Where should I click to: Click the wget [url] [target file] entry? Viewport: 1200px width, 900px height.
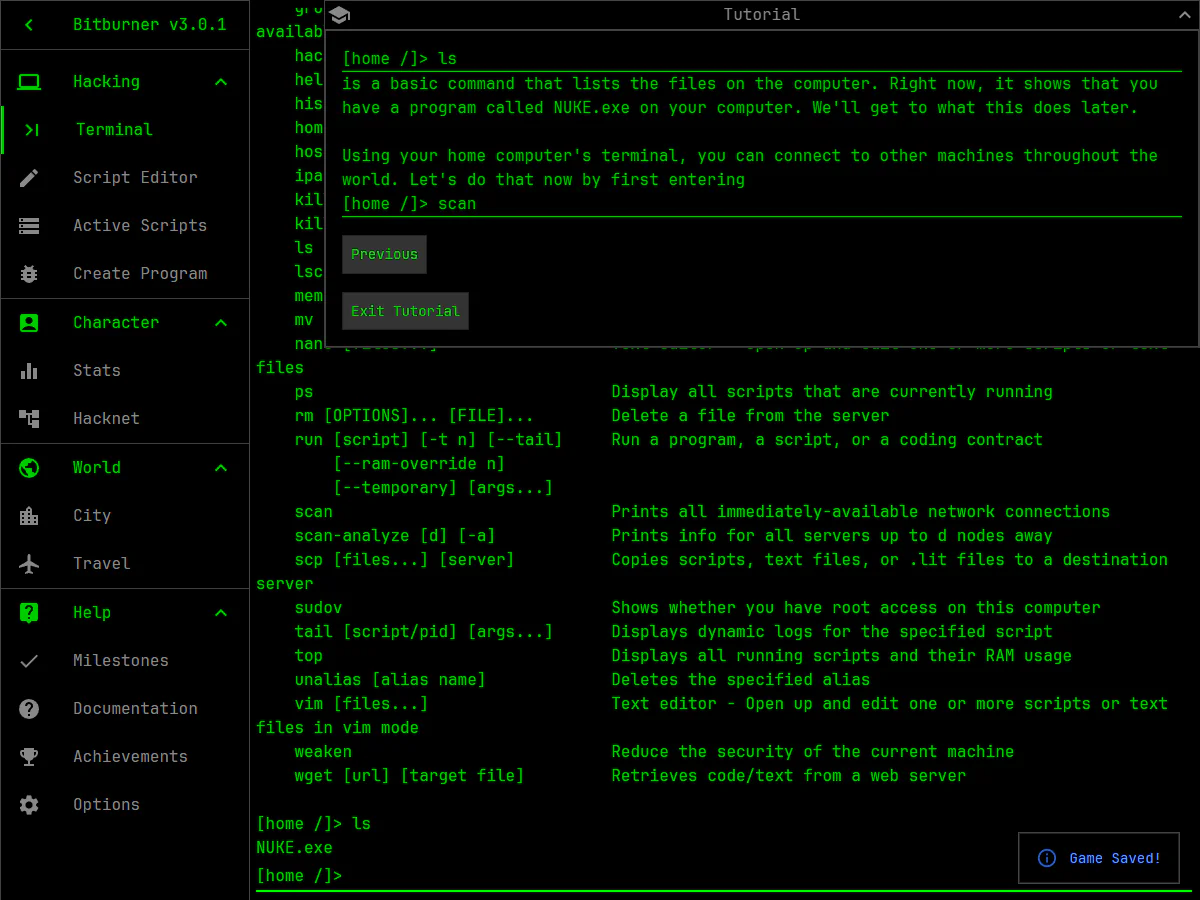tap(409, 776)
